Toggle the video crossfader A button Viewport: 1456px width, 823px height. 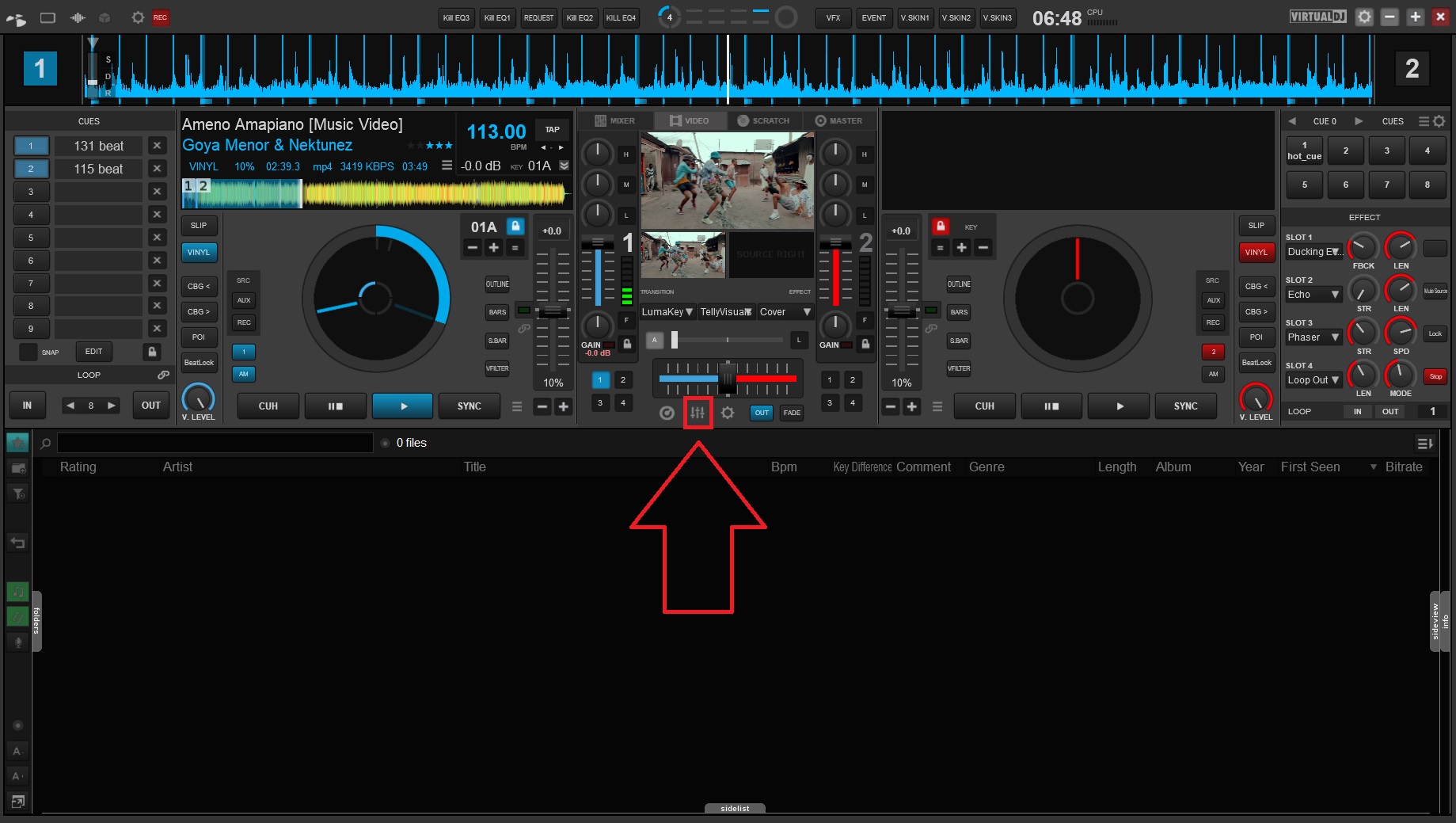[x=655, y=340]
